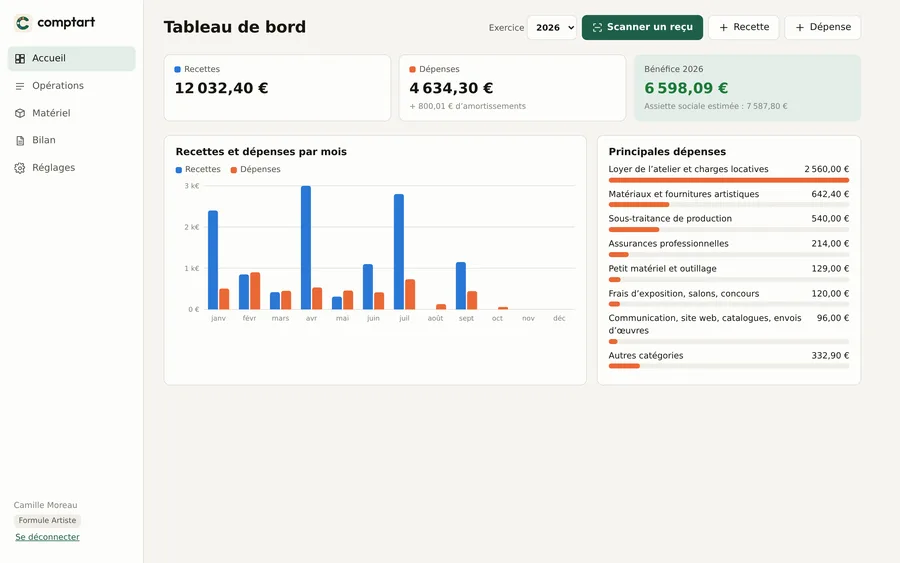Click the orange February expenses bar
900x563 pixels.
(x=255, y=291)
